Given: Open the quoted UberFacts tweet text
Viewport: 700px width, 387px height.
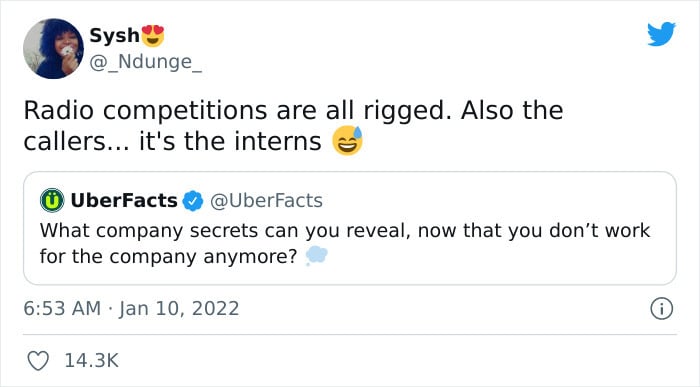Looking at the screenshot, I should pos(345,243).
